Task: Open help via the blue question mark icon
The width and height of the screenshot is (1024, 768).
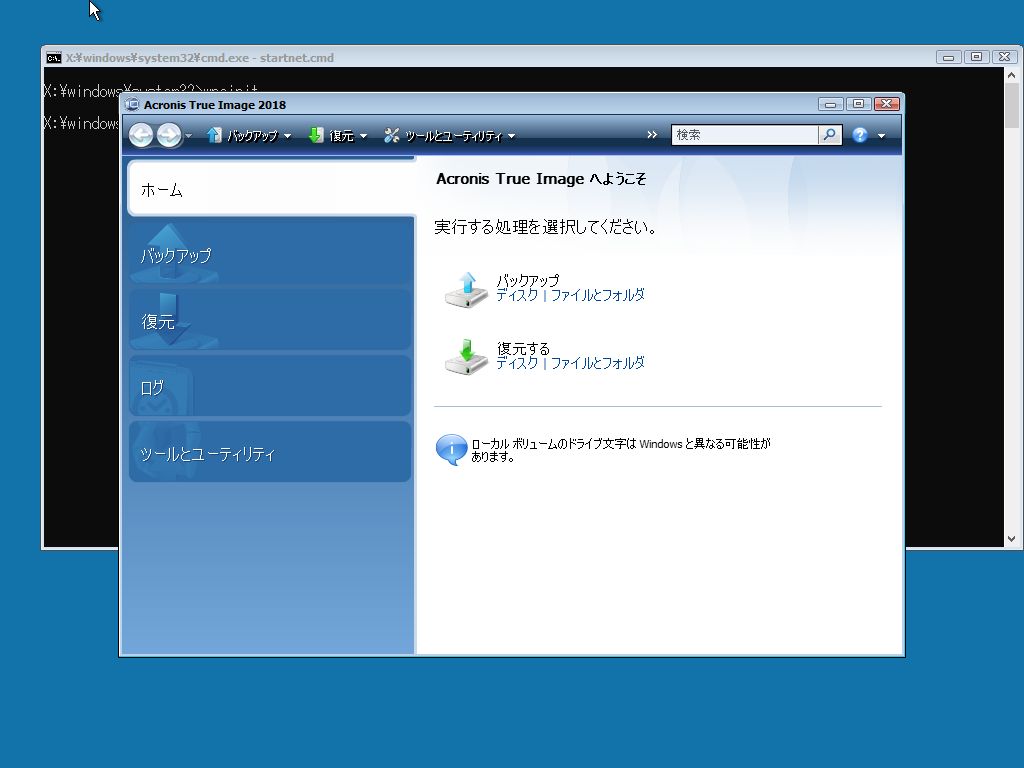Action: (859, 135)
